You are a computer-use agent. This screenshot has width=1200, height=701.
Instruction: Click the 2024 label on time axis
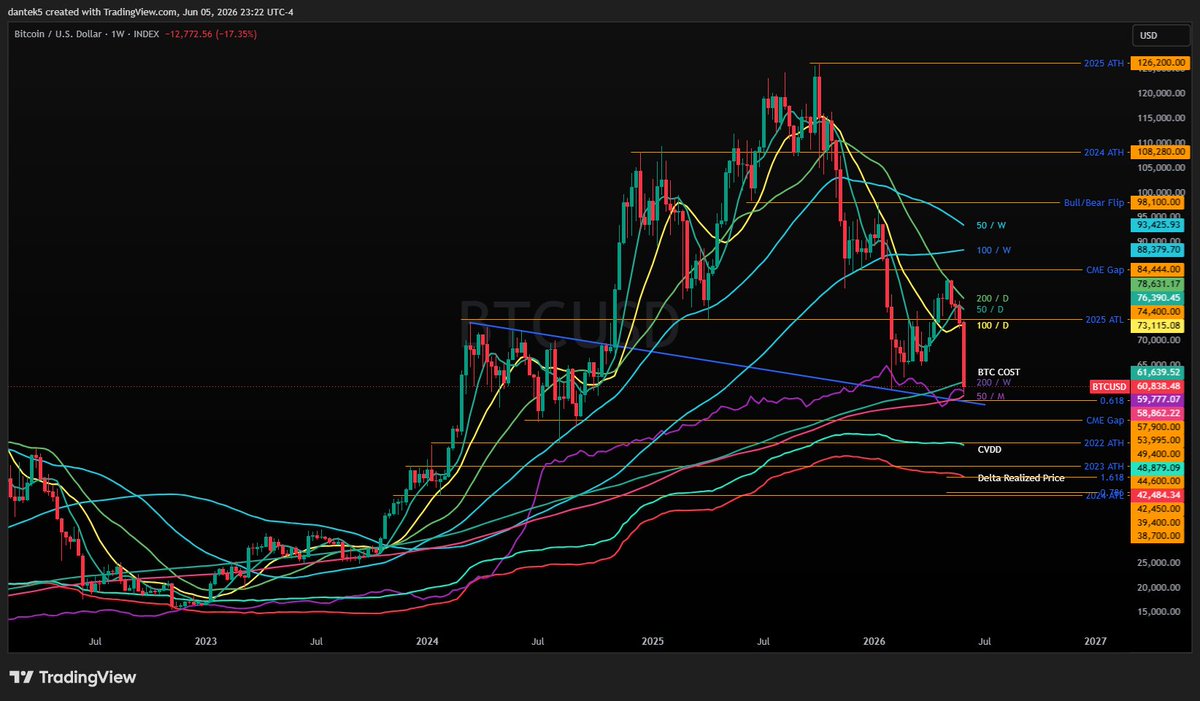(428, 641)
